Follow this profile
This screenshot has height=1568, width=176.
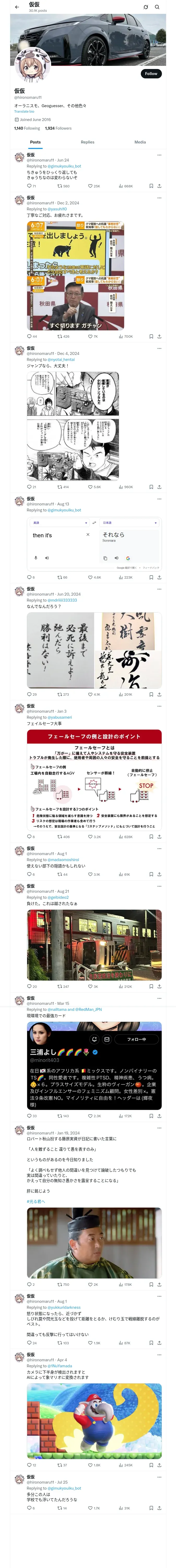[x=151, y=74]
